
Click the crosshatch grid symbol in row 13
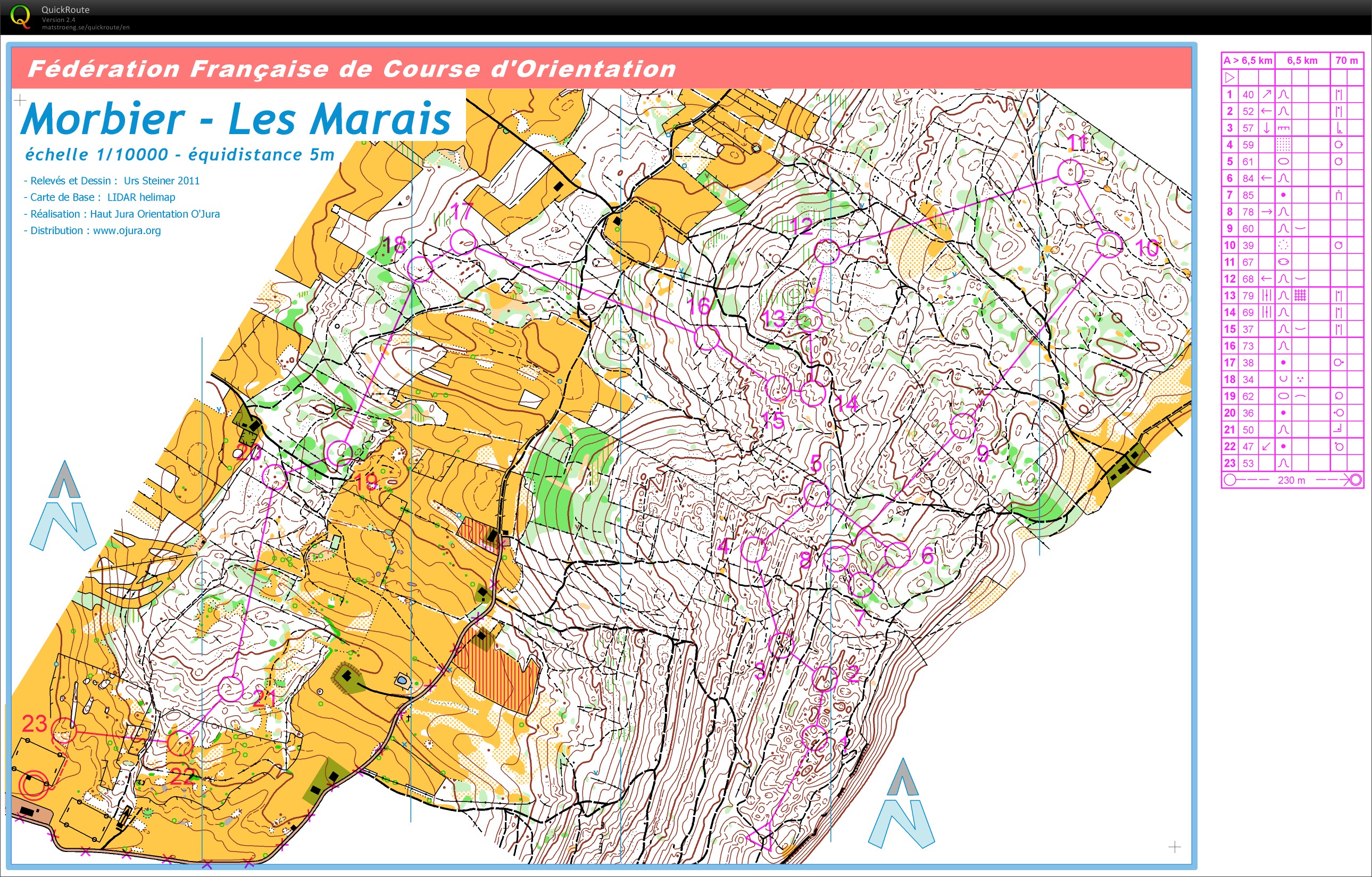1300,295
